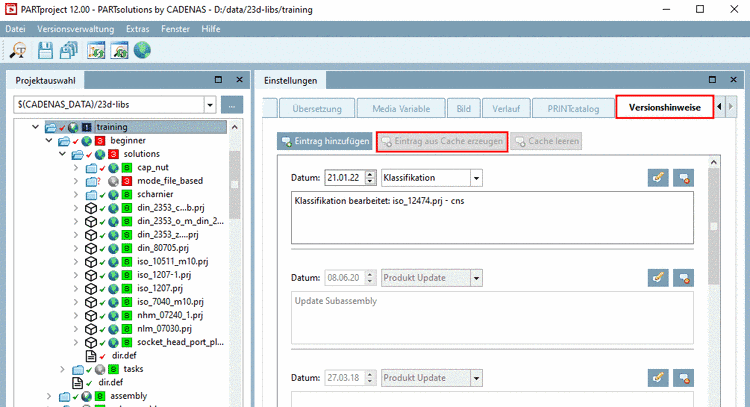Click the gray globe icon of tasks
This screenshot has height=407, width=750.
click(100, 369)
